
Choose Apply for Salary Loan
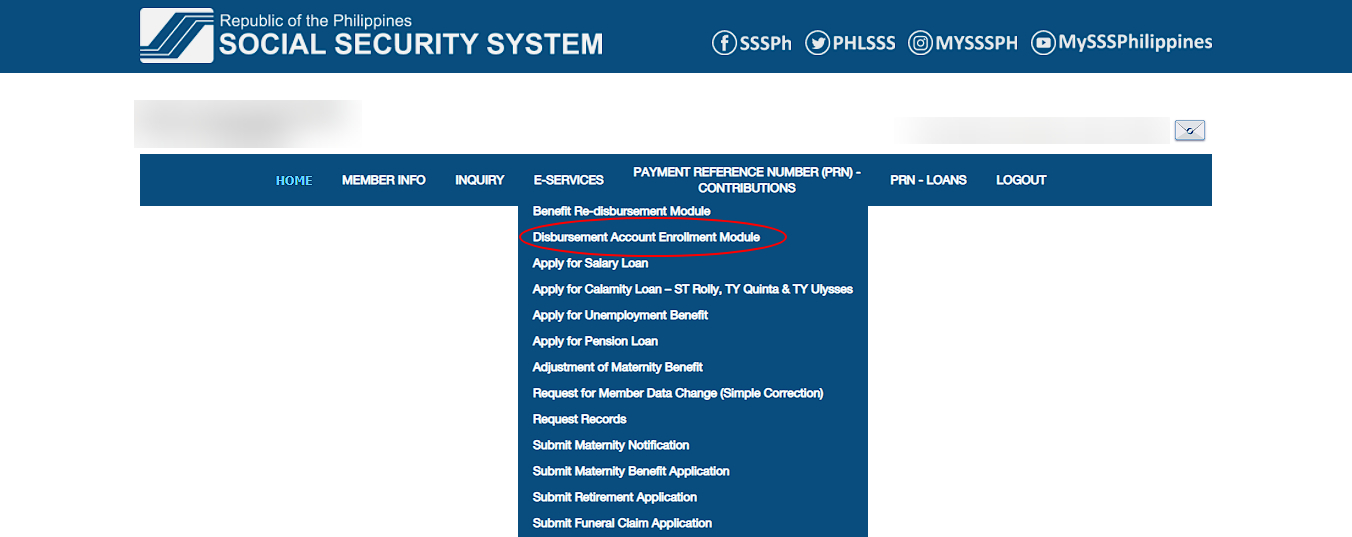tap(590, 263)
